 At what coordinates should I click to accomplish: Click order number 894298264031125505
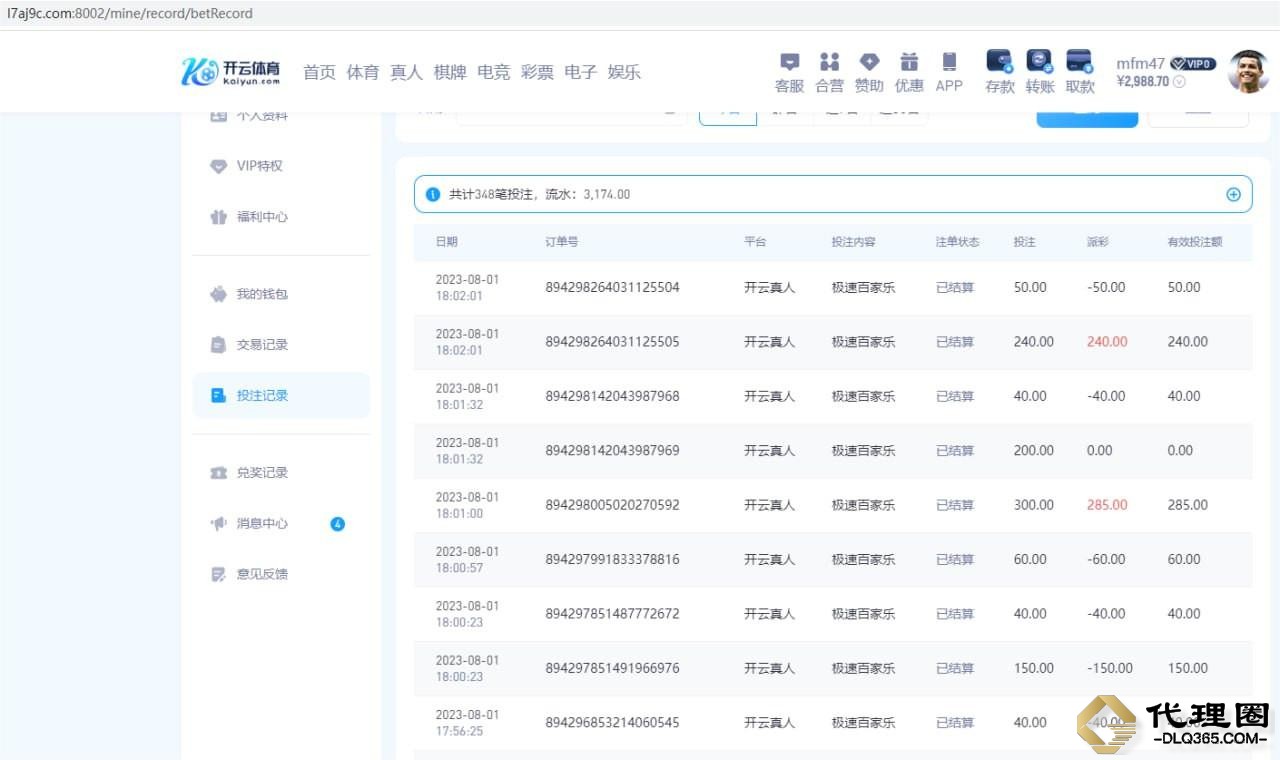click(612, 342)
